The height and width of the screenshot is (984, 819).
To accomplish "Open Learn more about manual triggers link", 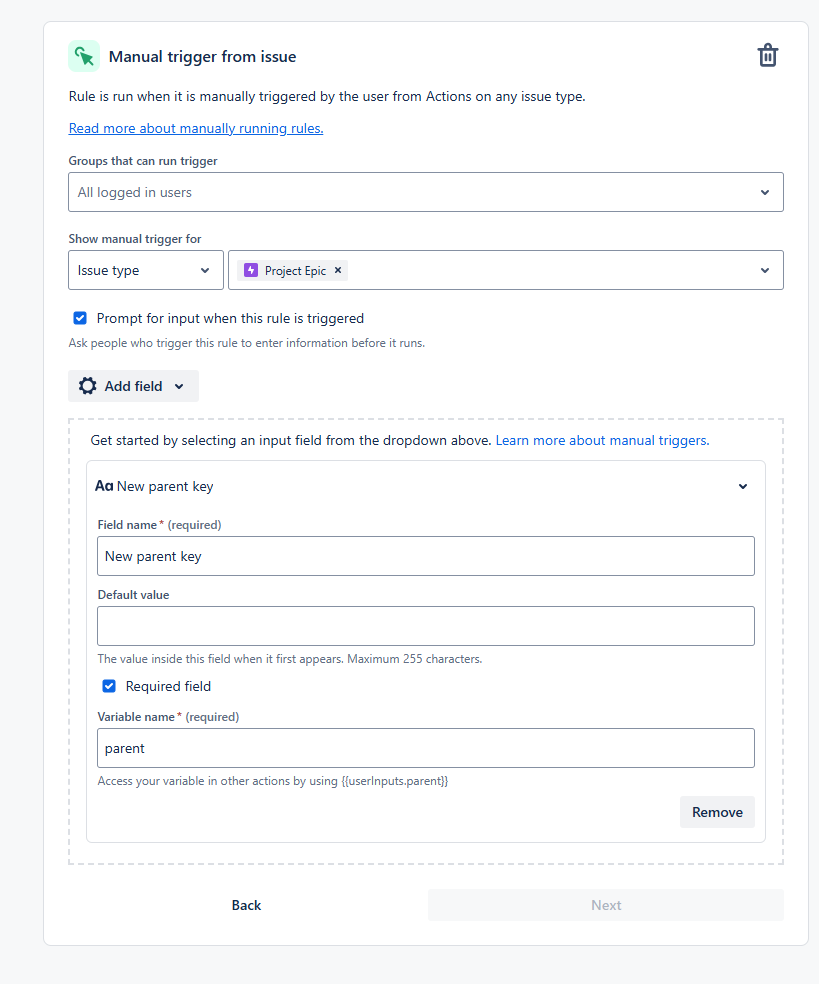I will [602, 440].
